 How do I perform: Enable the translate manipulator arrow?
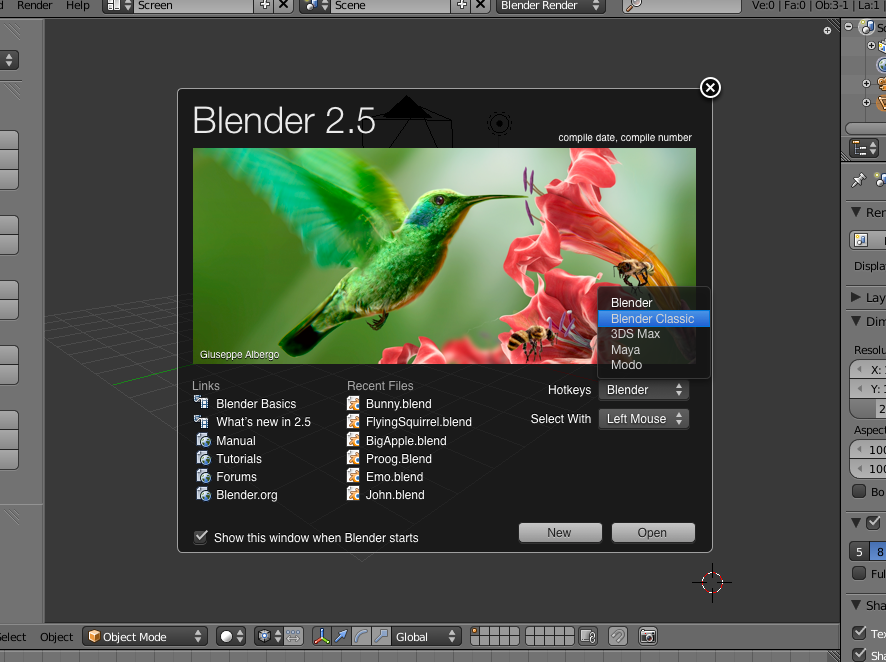(341, 637)
